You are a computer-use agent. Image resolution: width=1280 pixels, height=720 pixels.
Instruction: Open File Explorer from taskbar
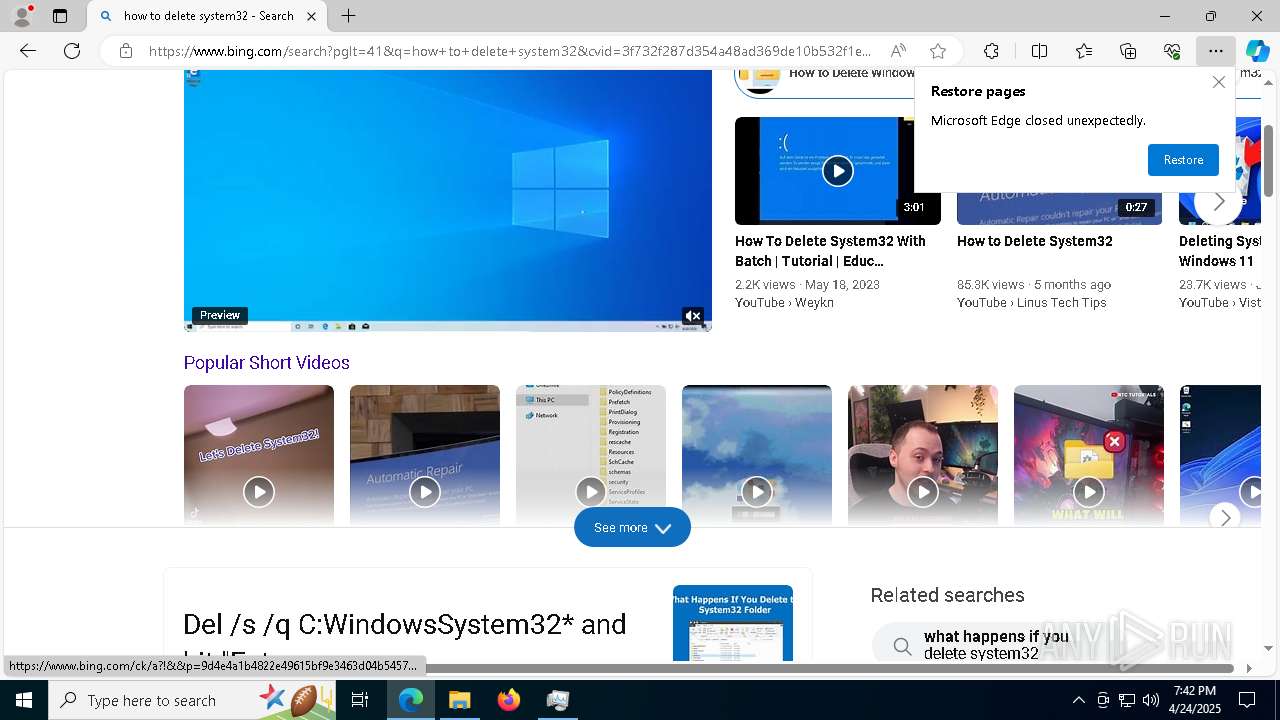click(x=459, y=700)
